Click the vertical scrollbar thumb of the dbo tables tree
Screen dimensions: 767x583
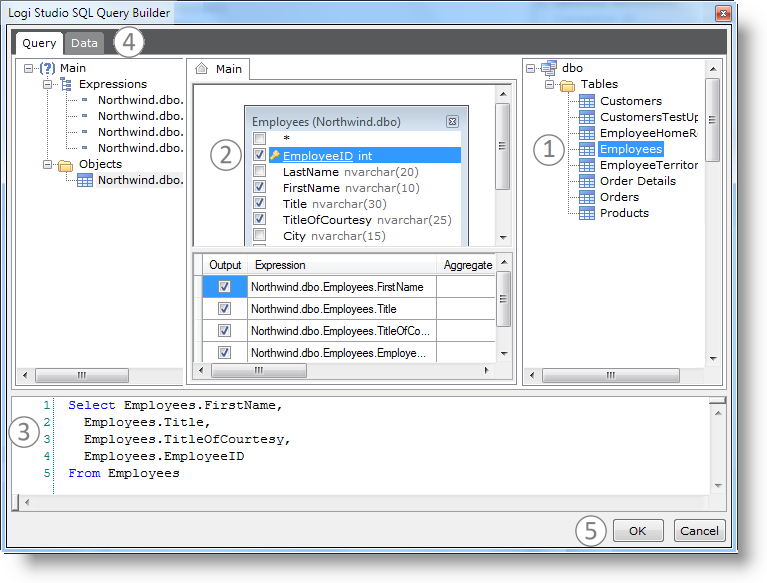tap(713, 120)
